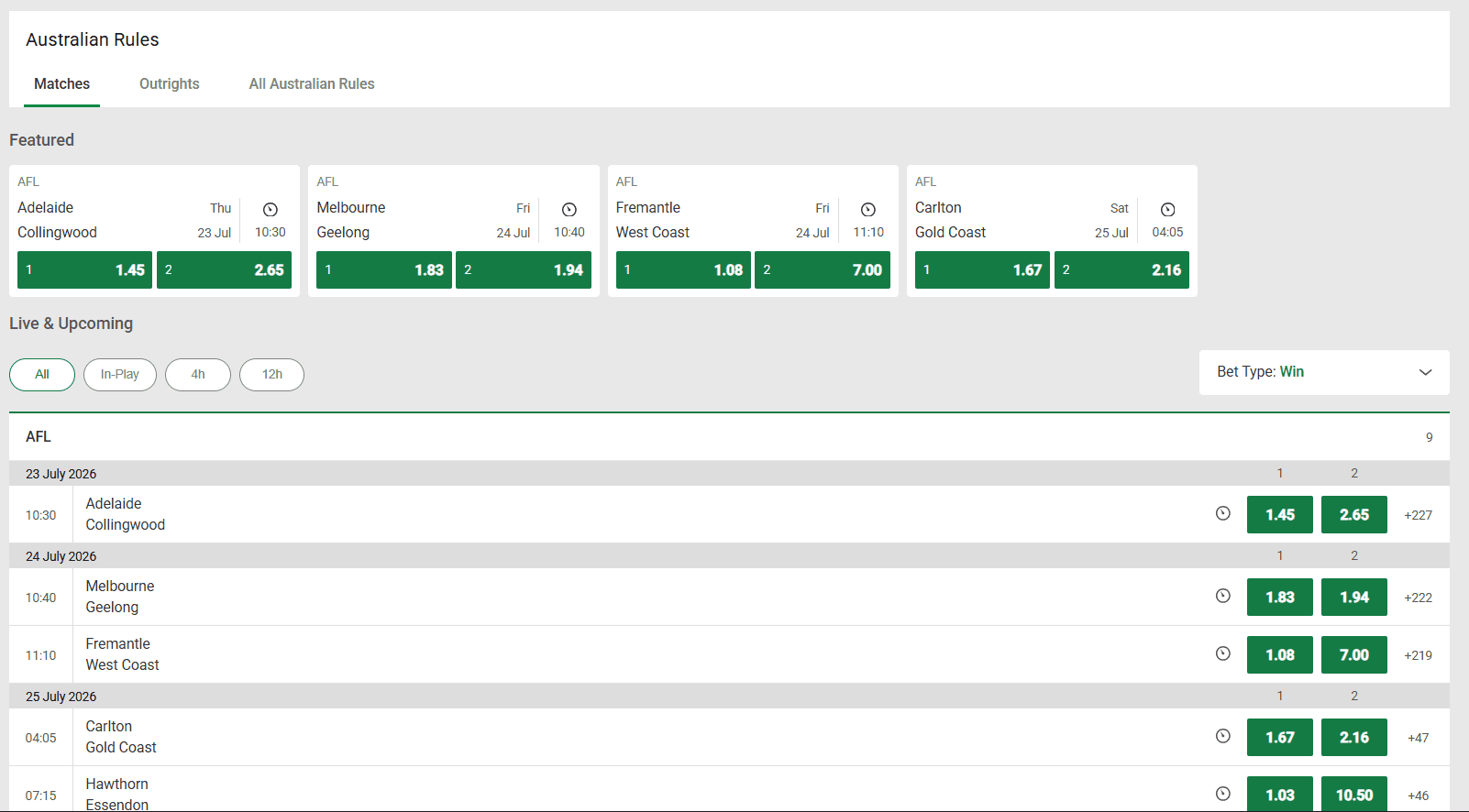Screen dimensions: 1469x812
Task: Click clock icon in Melbourne v Geelong row
Action: (1223, 596)
